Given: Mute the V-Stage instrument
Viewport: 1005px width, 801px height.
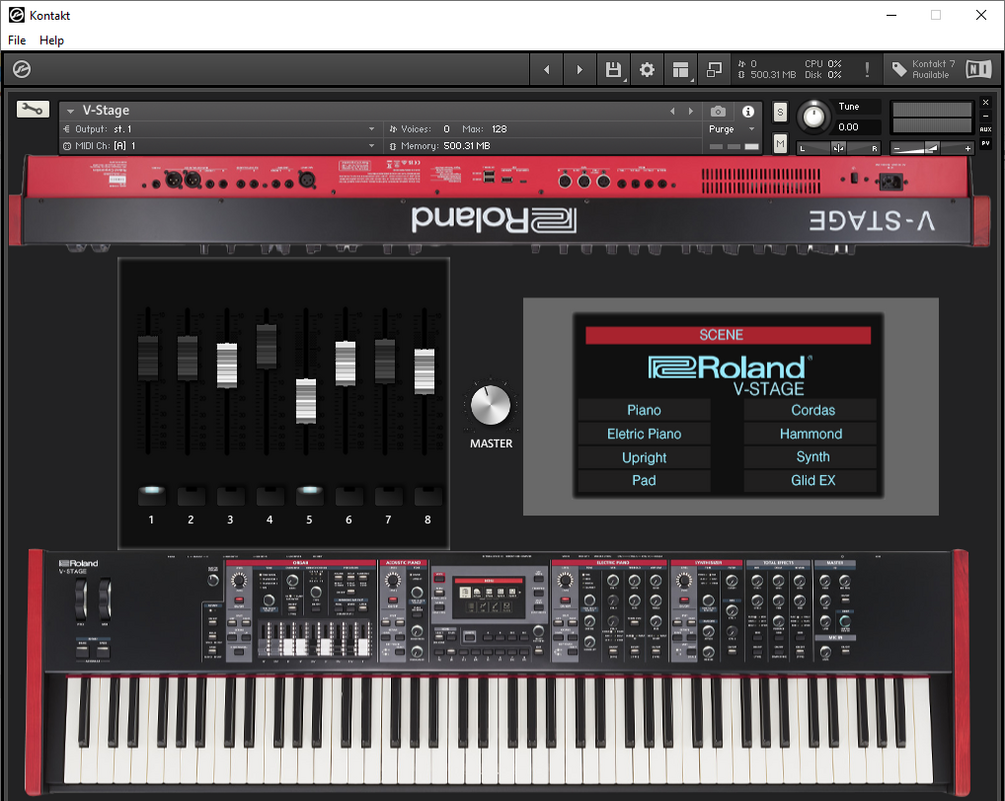Looking at the screenshot, I should click(780, 144).
